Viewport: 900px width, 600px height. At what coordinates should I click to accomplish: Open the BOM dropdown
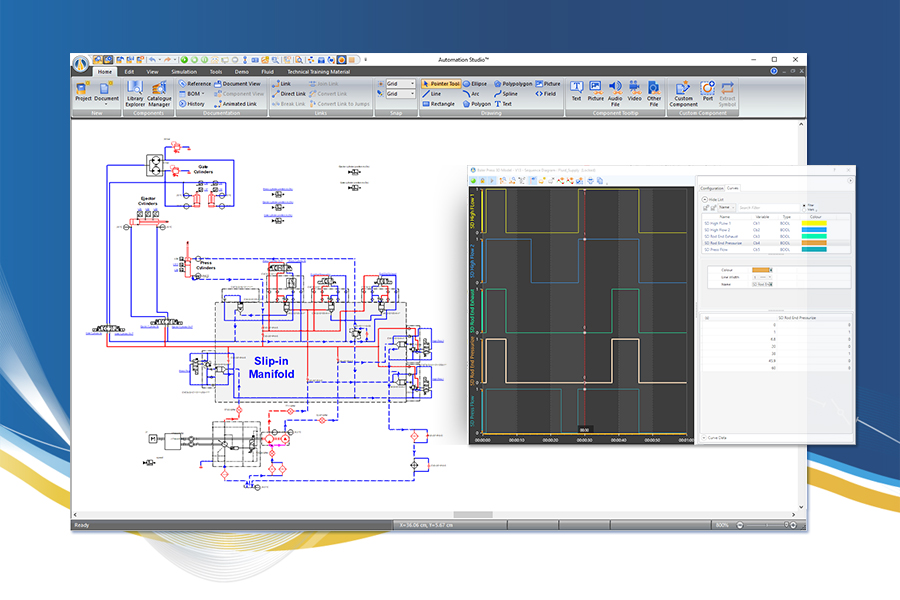click(x=203, y=94)
